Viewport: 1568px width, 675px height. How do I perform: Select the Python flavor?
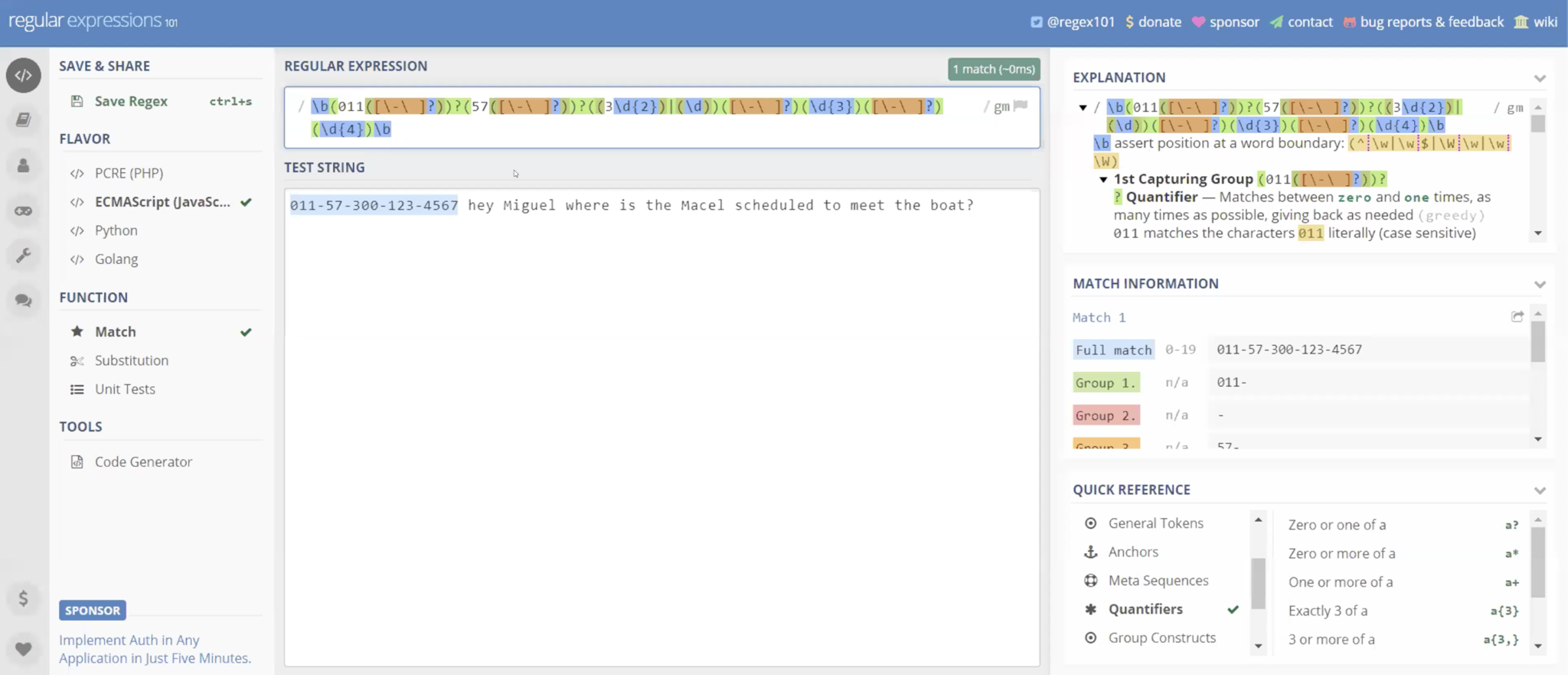[116, 230]
